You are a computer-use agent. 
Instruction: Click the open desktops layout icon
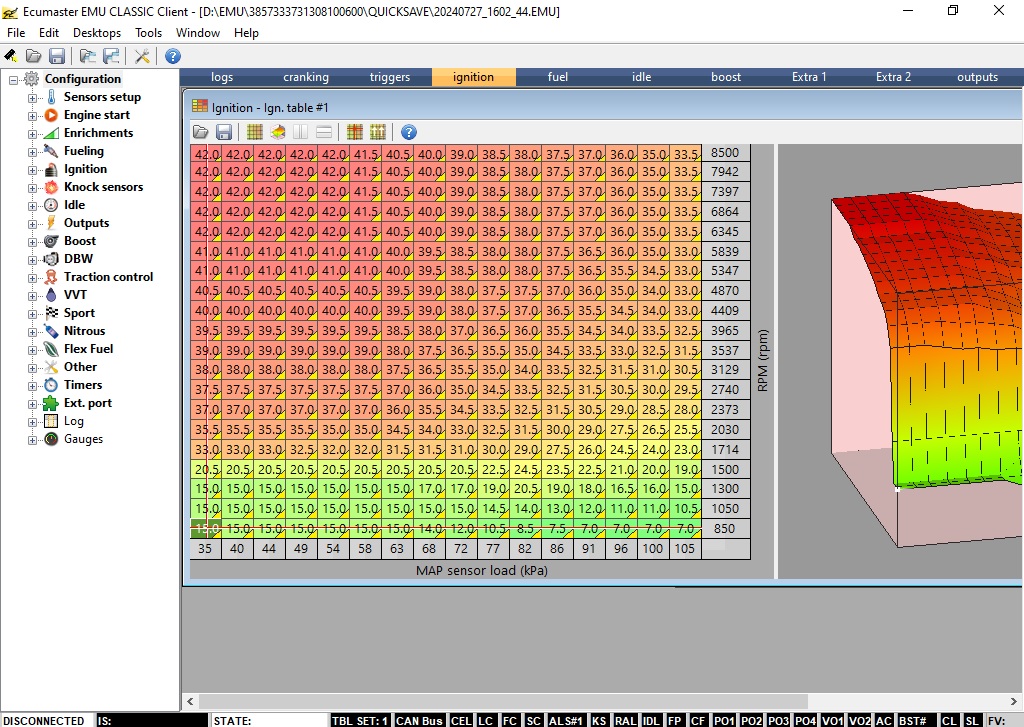88,56
